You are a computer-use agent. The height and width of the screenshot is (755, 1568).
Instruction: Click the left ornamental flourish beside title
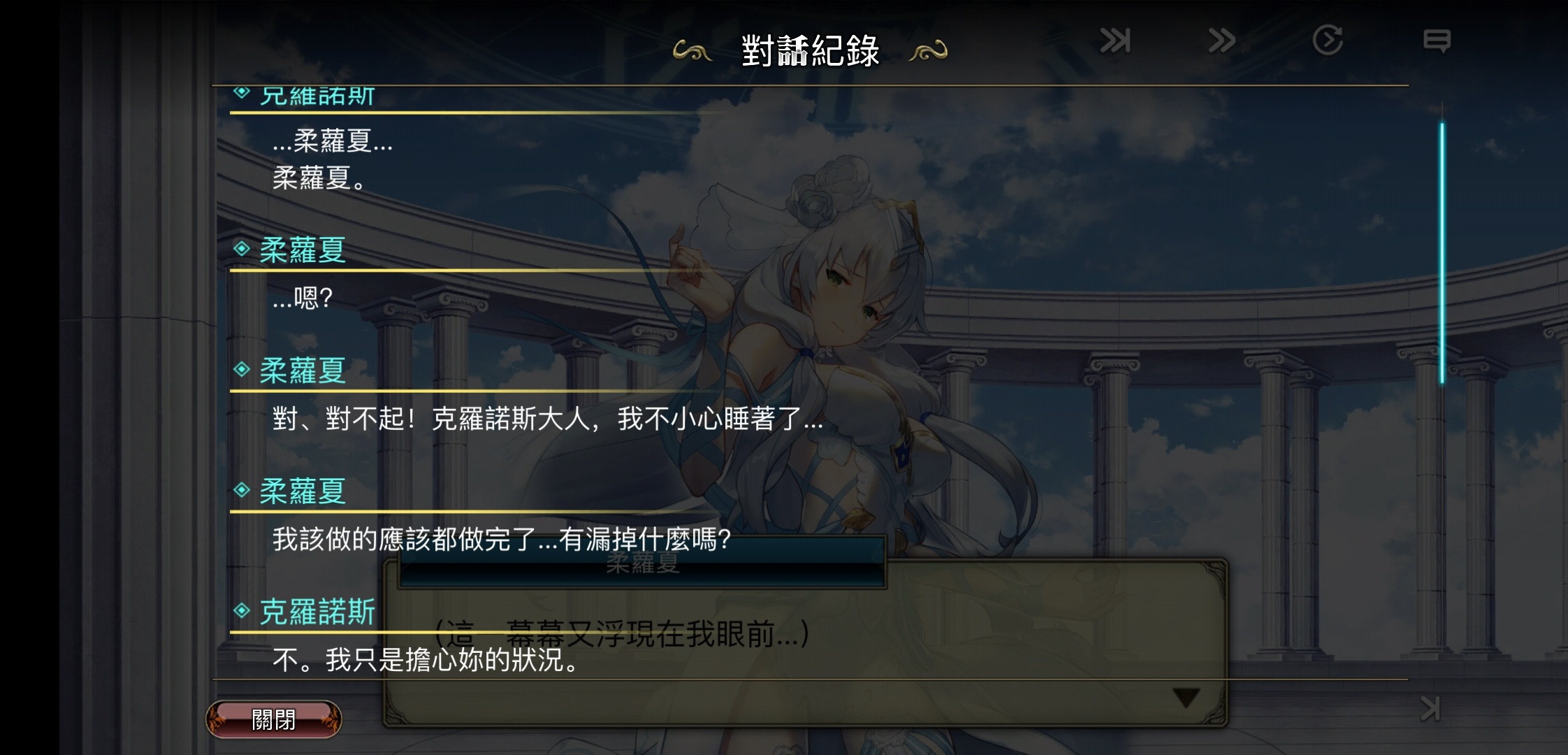point(692,51)
